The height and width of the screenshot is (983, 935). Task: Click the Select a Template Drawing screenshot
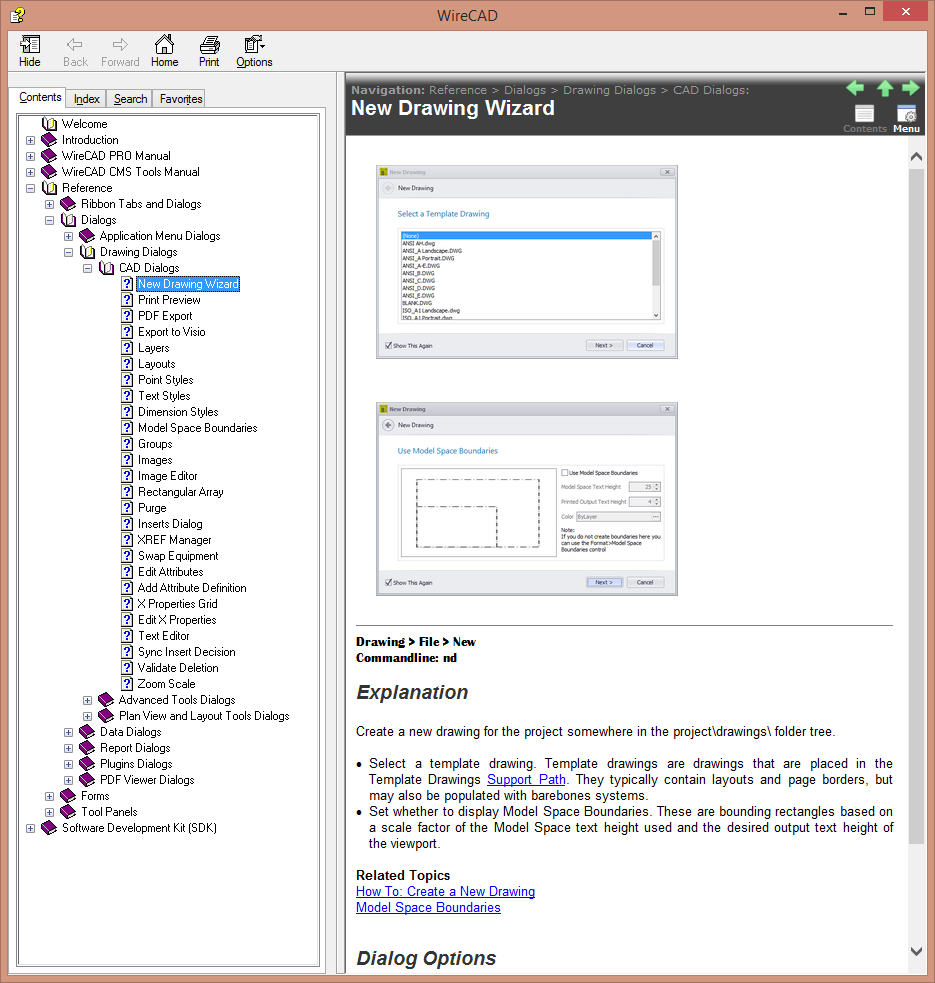(527, 262)
